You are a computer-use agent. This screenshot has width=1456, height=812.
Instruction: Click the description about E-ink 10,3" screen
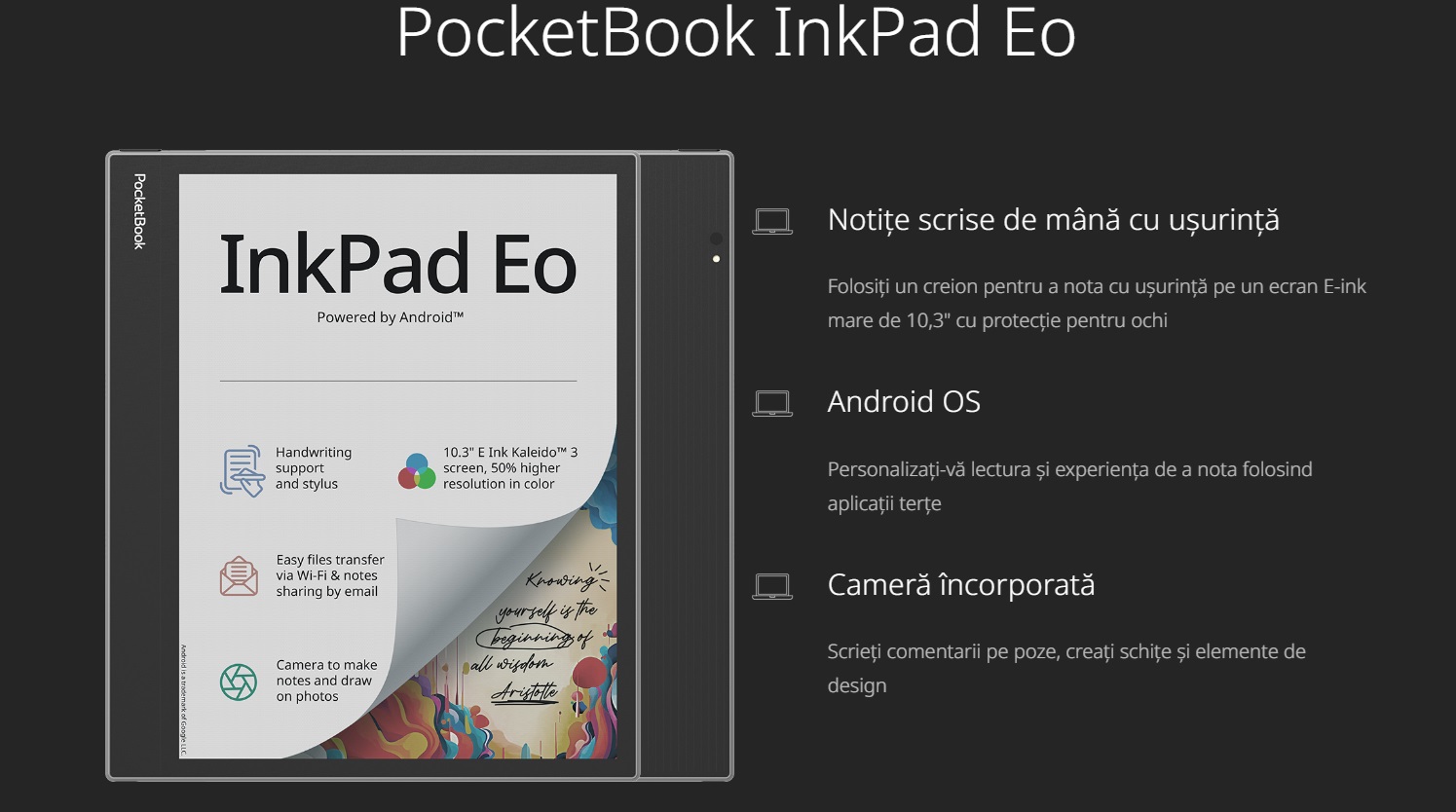(1097, 303)
